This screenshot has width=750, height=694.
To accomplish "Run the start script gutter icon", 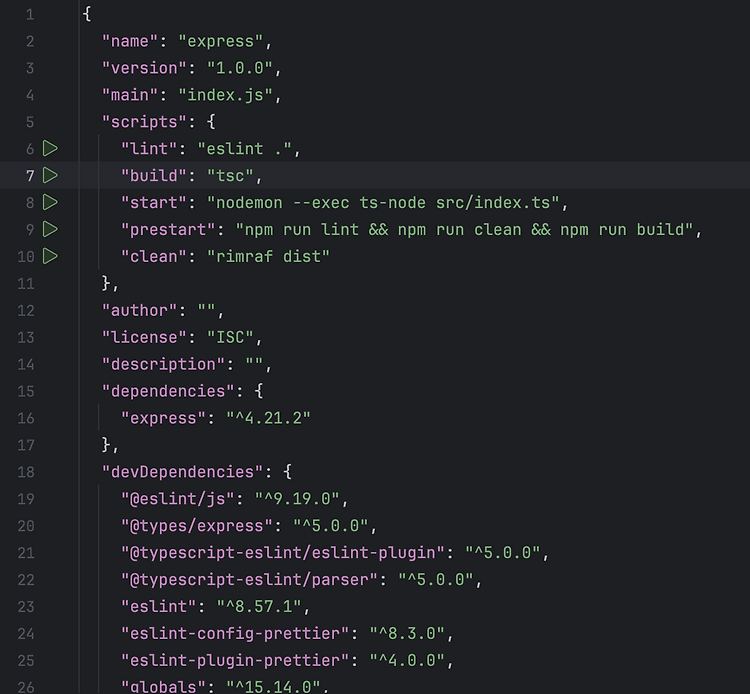I will (x=50, y=202).
